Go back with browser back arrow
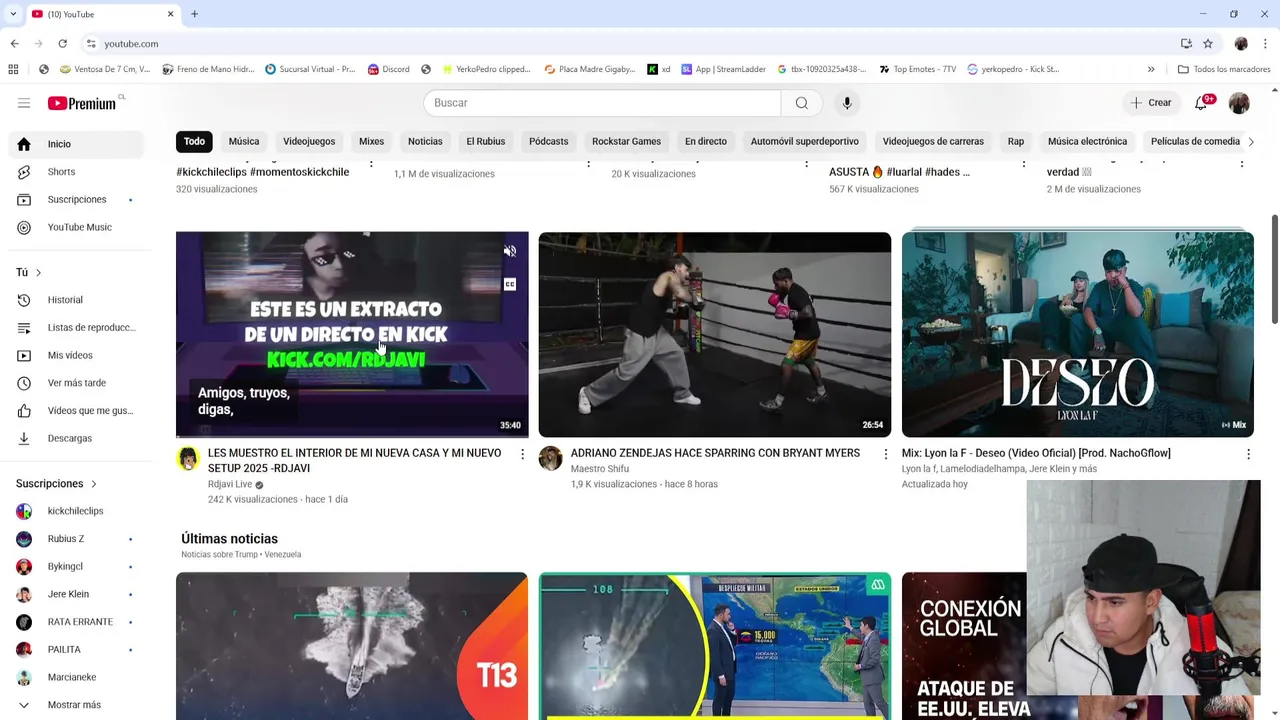This screenshot has width=1280, height=720. tap(14, 43)
